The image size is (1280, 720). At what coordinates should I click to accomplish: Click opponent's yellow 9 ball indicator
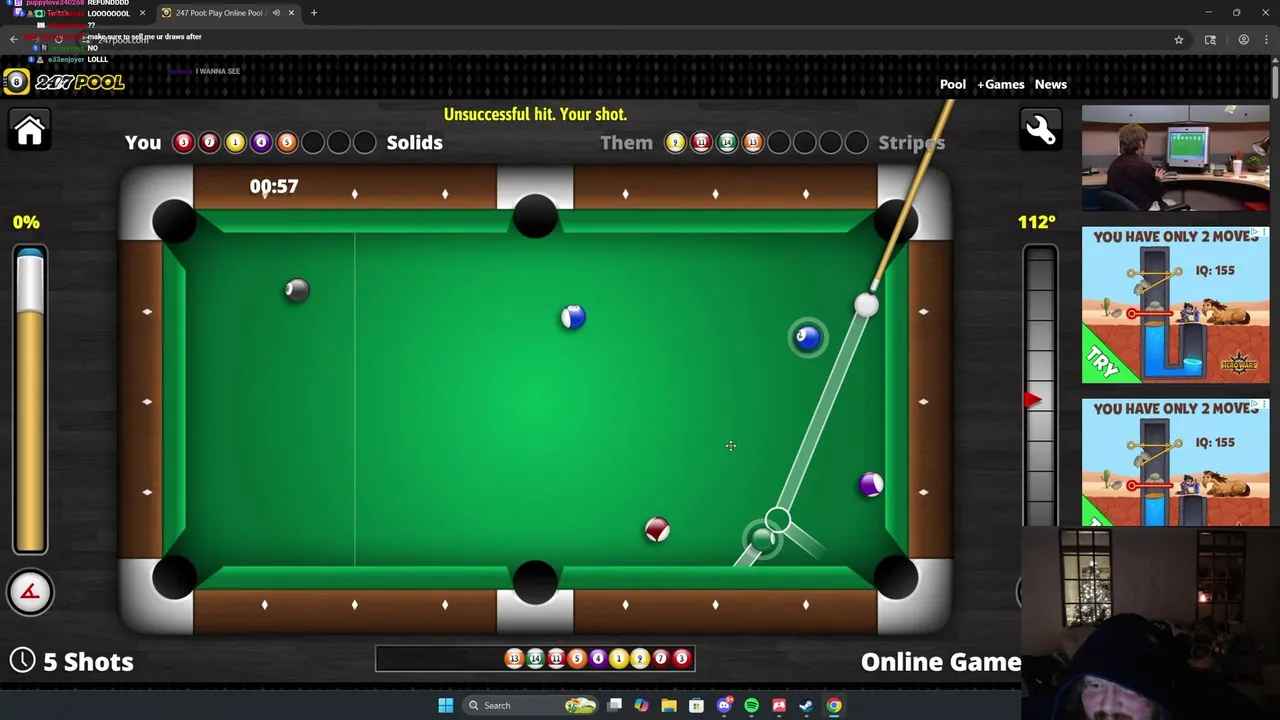pyautogui.click(x=675, y=142)
